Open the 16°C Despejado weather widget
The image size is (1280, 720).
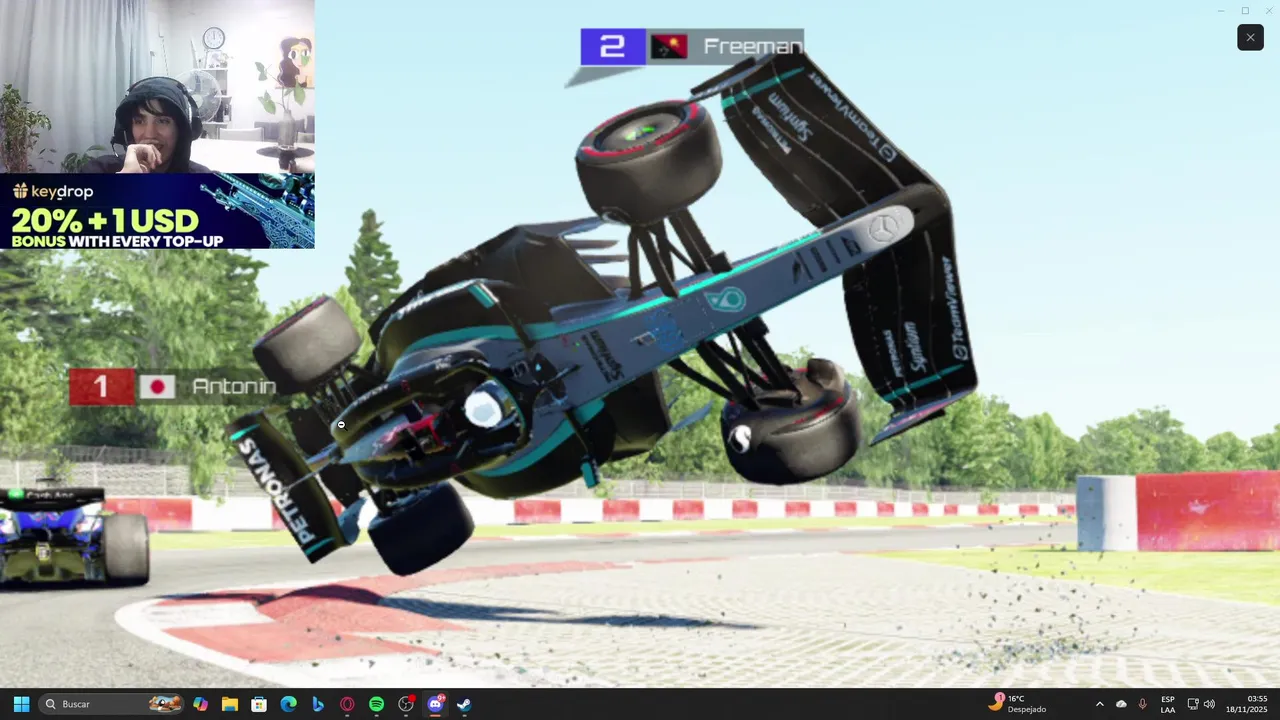click(1017, 704)
